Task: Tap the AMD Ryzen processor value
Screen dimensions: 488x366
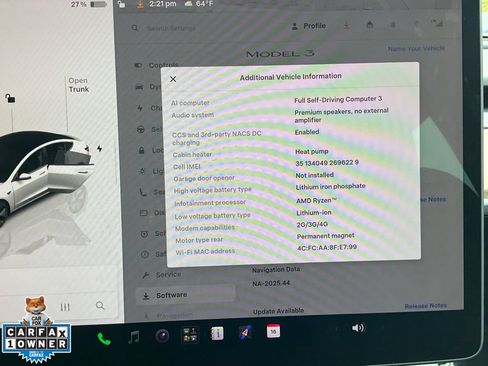Action: [316, 200]
